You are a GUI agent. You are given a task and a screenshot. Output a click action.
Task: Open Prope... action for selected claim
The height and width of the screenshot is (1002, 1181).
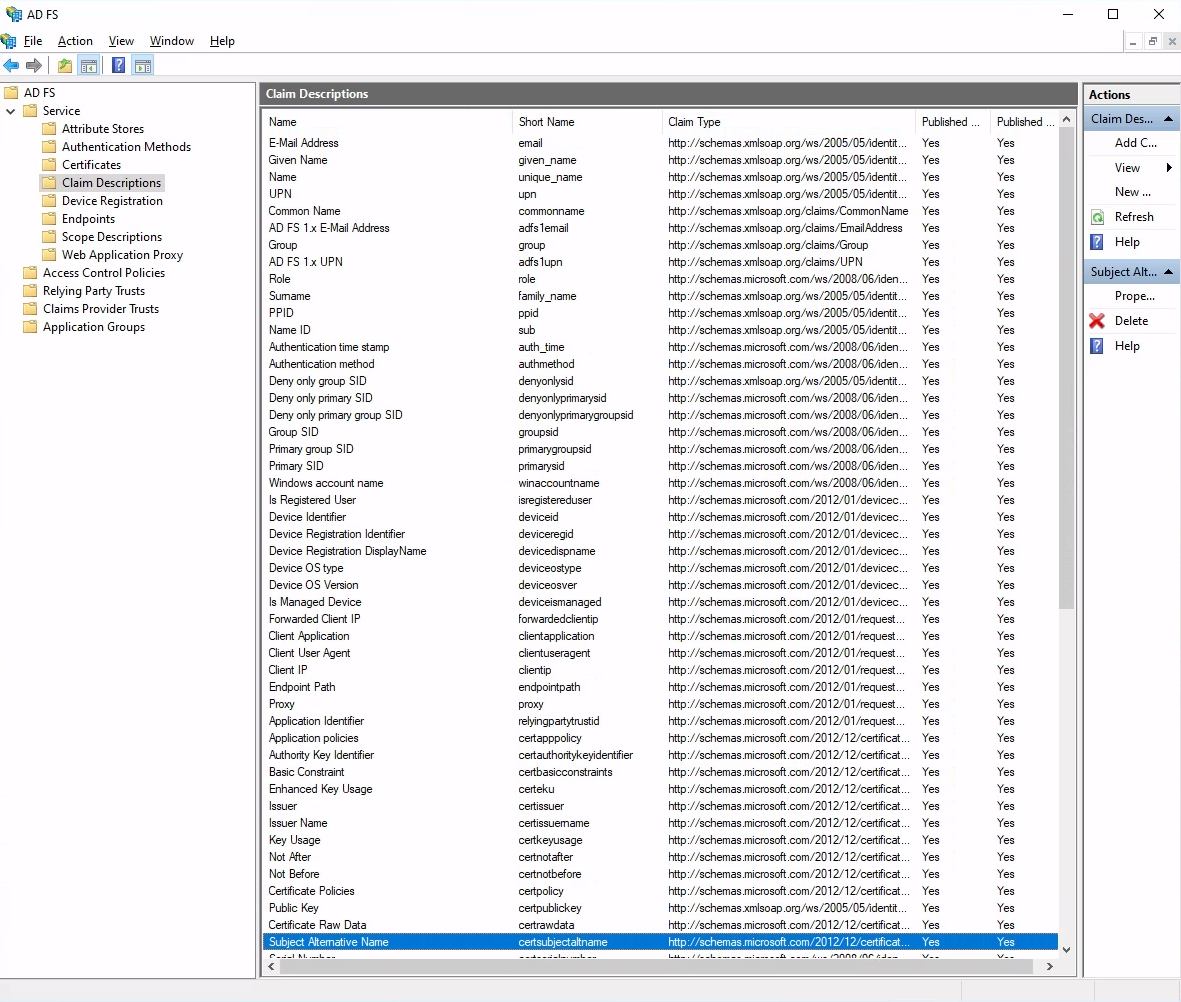[x=1135, y=296]
